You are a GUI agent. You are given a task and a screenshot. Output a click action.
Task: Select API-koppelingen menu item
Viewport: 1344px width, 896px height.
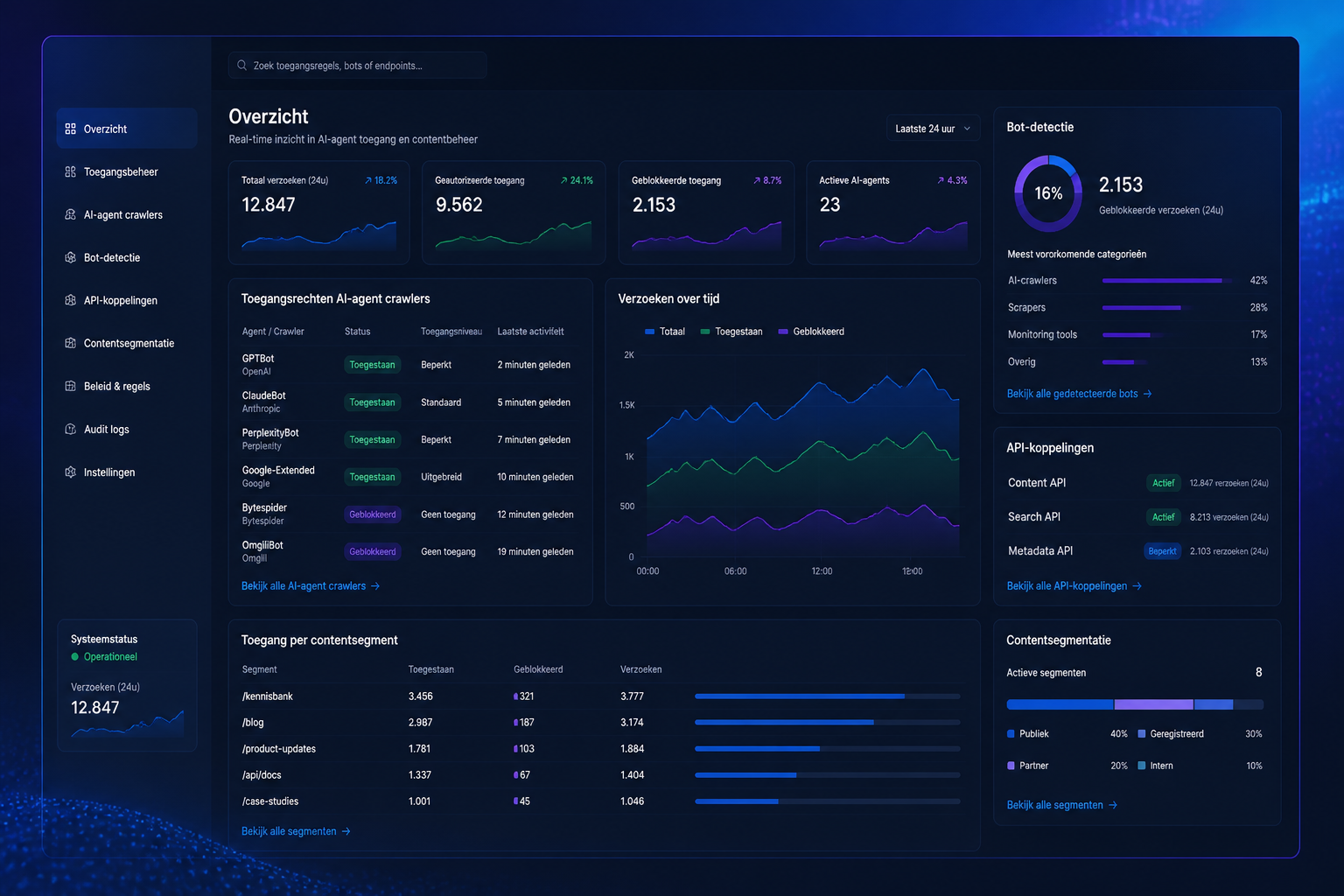[126, 300]
